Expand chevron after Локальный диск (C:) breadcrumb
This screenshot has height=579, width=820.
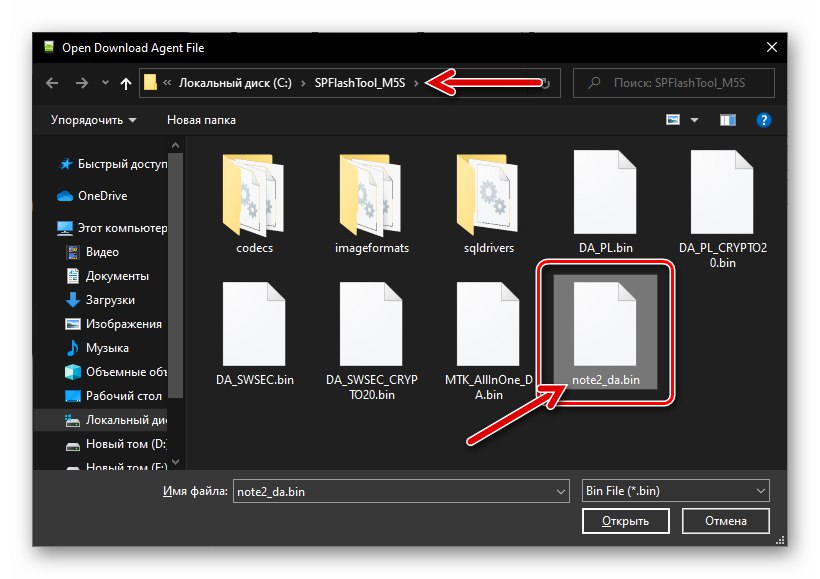303,83
